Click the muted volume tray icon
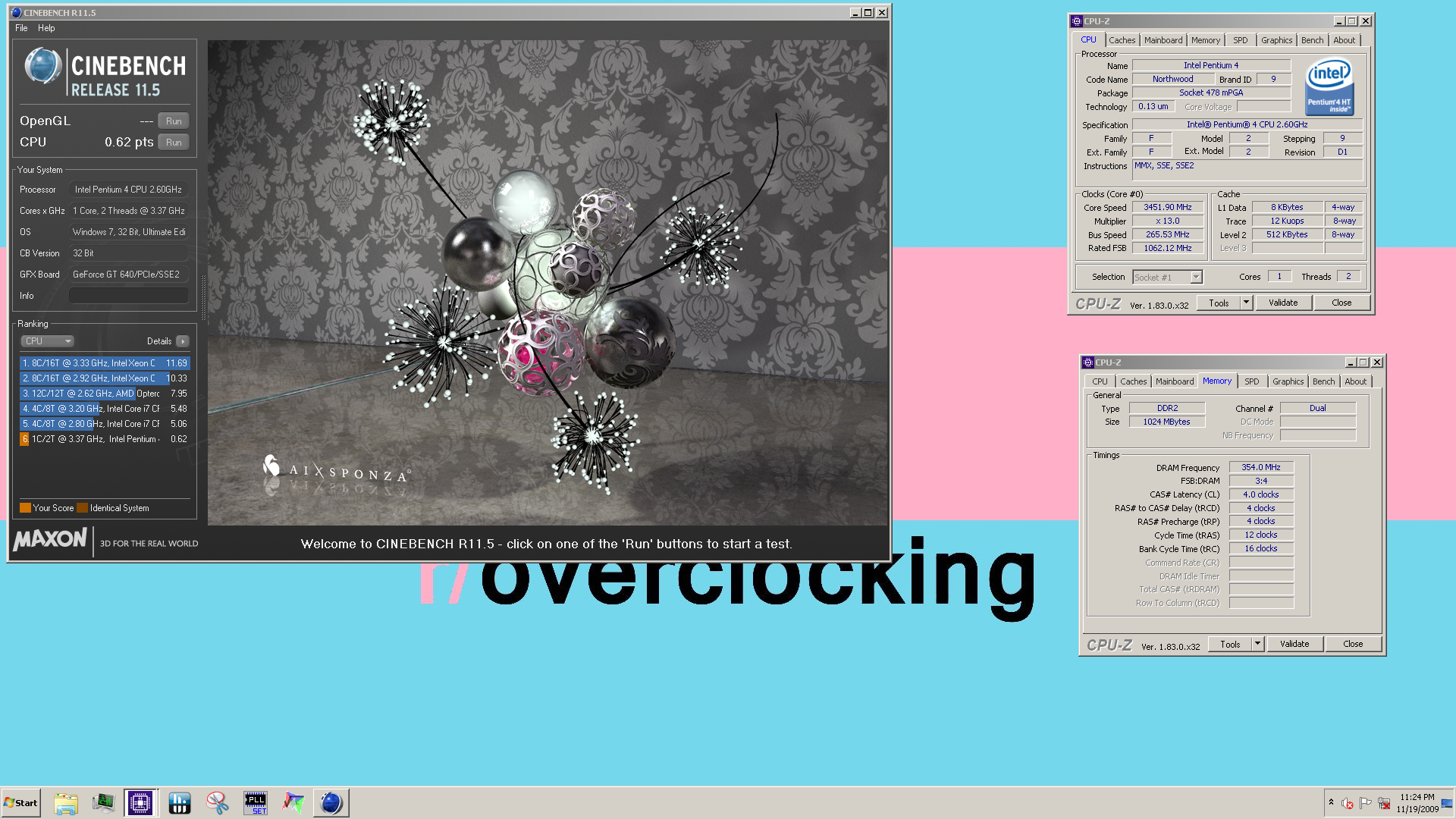Screen dimensions: 1456x819 click(x=1348, y=803)
